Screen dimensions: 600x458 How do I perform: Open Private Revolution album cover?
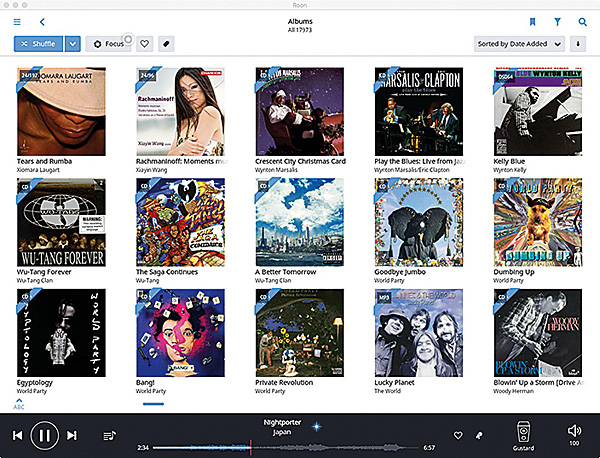coord(300,333)
